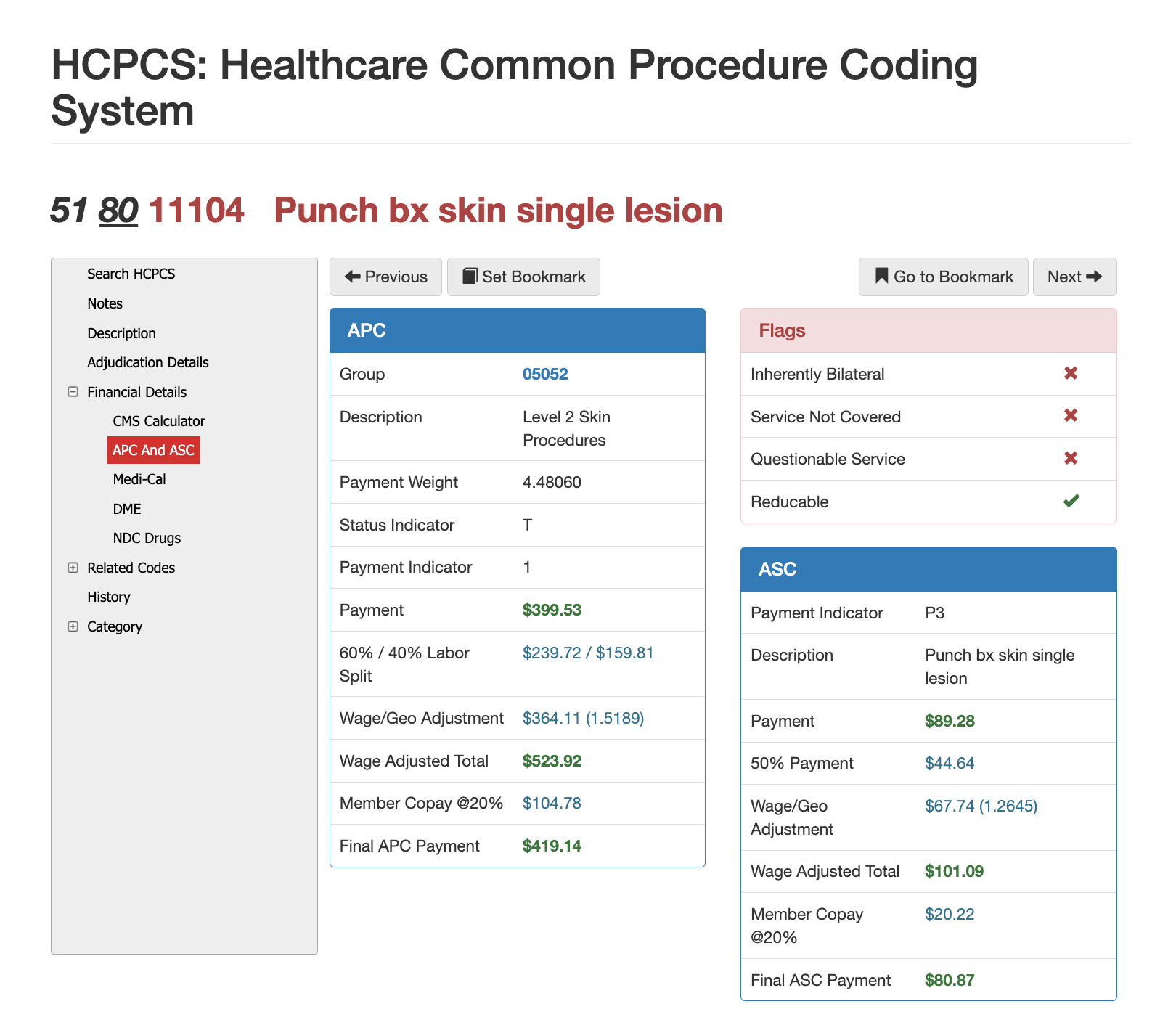
Task: Toggle the Inherently Bilateral flag
Action: 1071,373
